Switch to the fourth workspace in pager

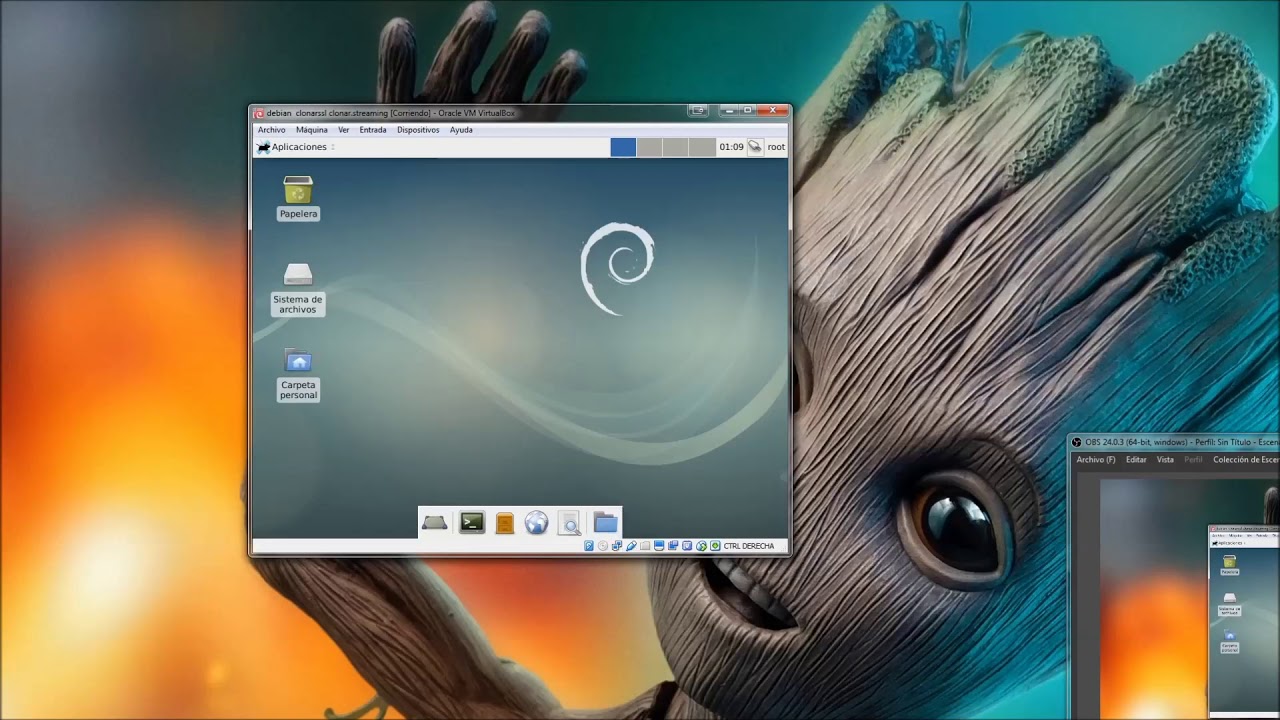click(x=702, y=147)
